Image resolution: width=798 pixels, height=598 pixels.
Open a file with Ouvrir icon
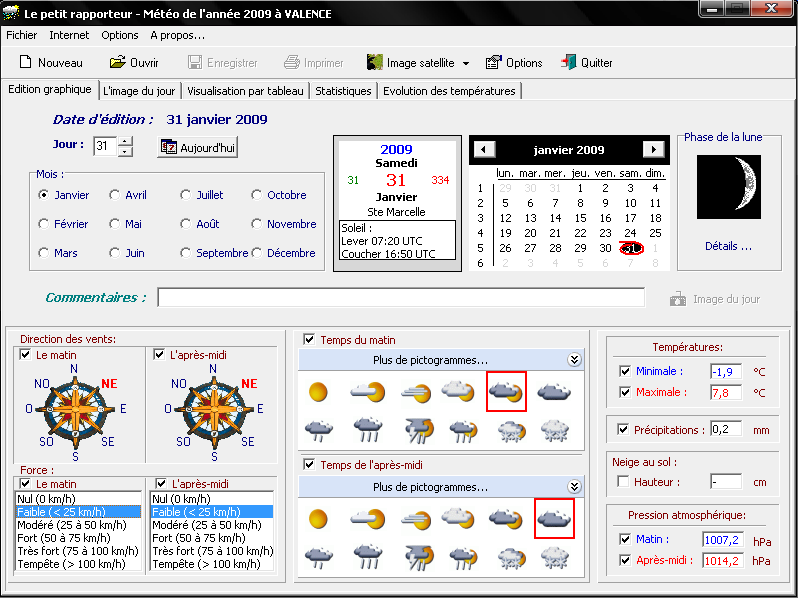click(116, 63)
